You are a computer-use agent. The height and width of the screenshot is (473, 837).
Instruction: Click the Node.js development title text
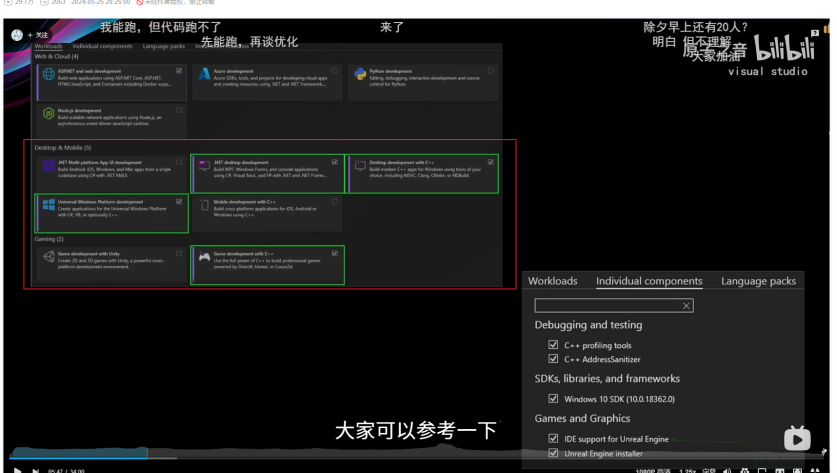coord(79,111)
